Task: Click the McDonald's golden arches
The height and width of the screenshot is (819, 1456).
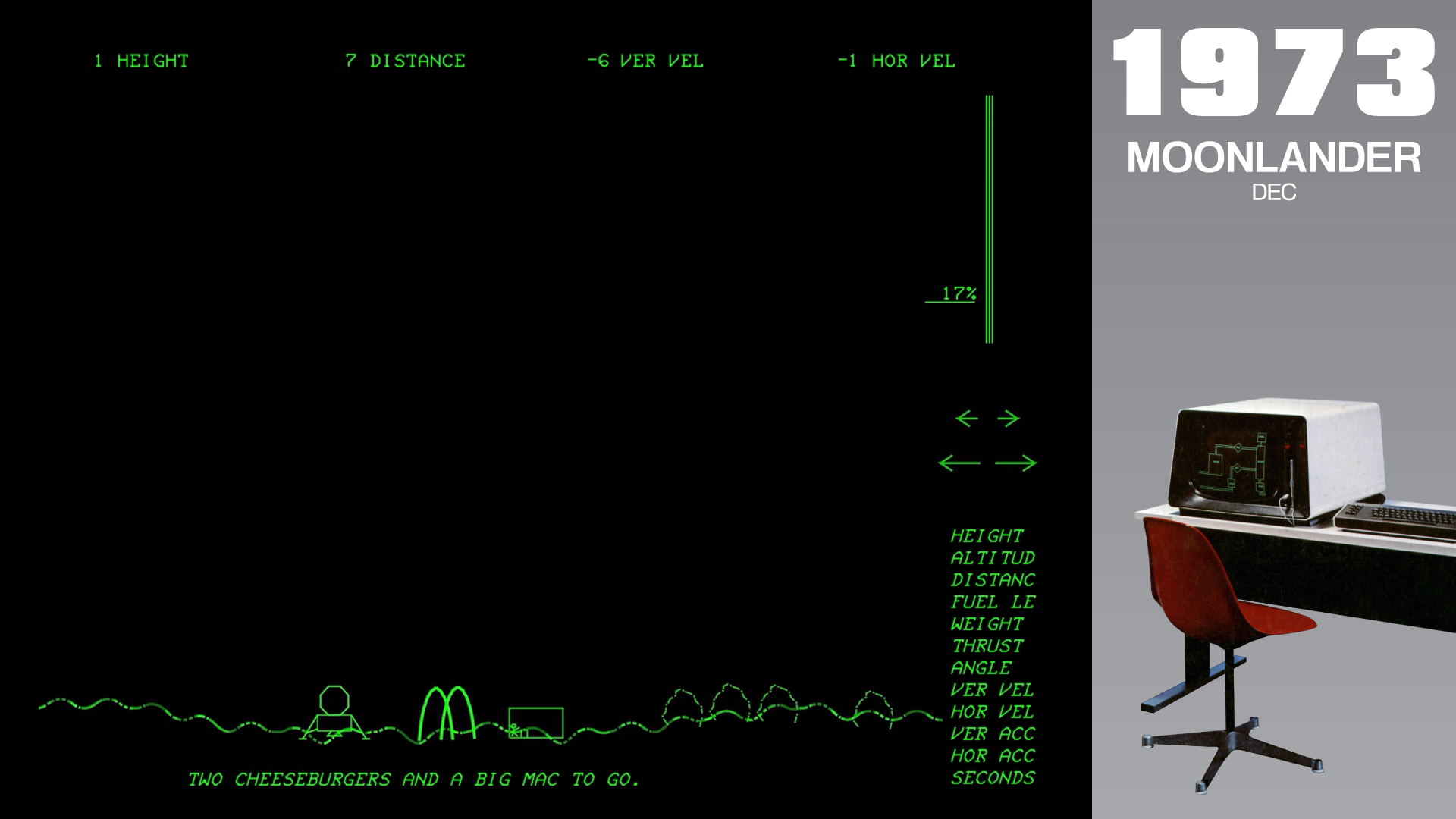Action: [x=447, y=713]
